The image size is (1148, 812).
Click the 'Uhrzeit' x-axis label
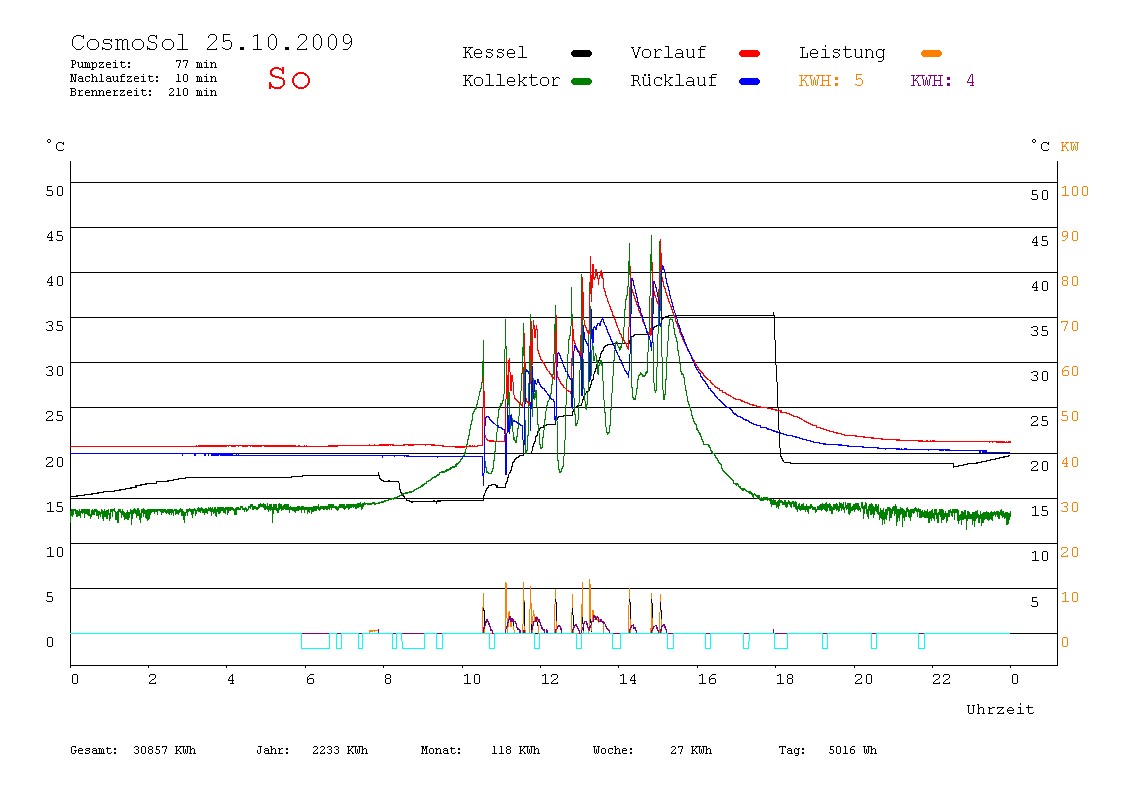pyautogui.click(x=1000, y=709)
